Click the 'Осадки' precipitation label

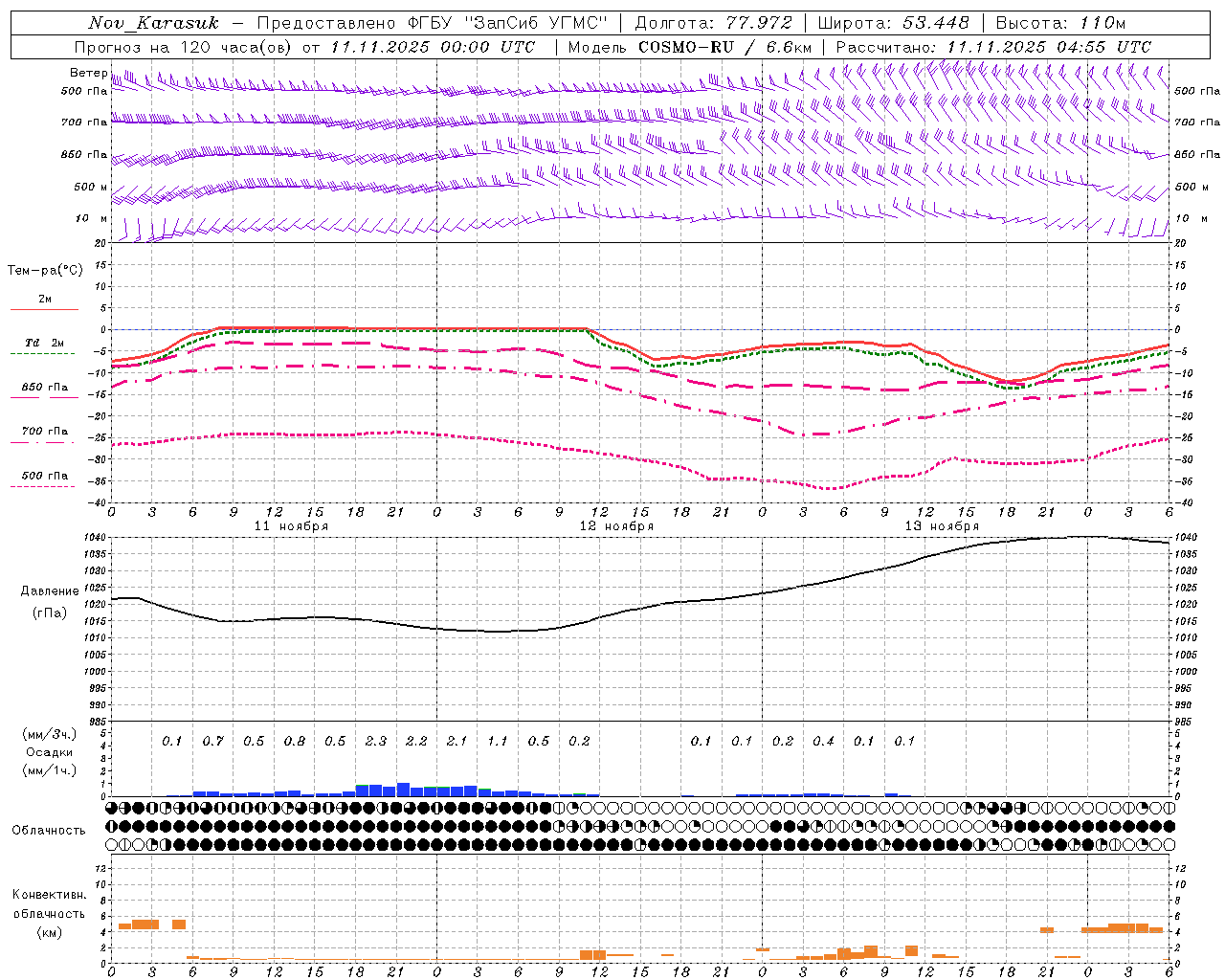(x=50, y=752)
